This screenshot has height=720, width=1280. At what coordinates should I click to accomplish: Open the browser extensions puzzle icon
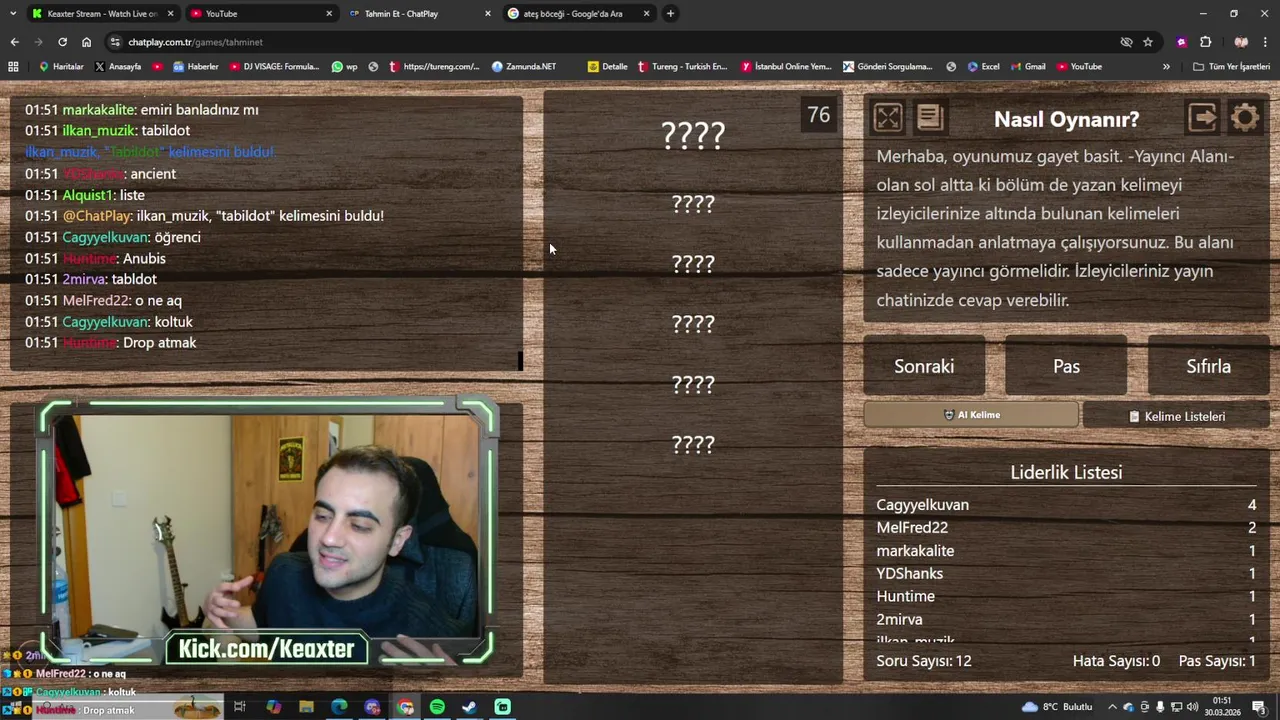pos(1205,42)
